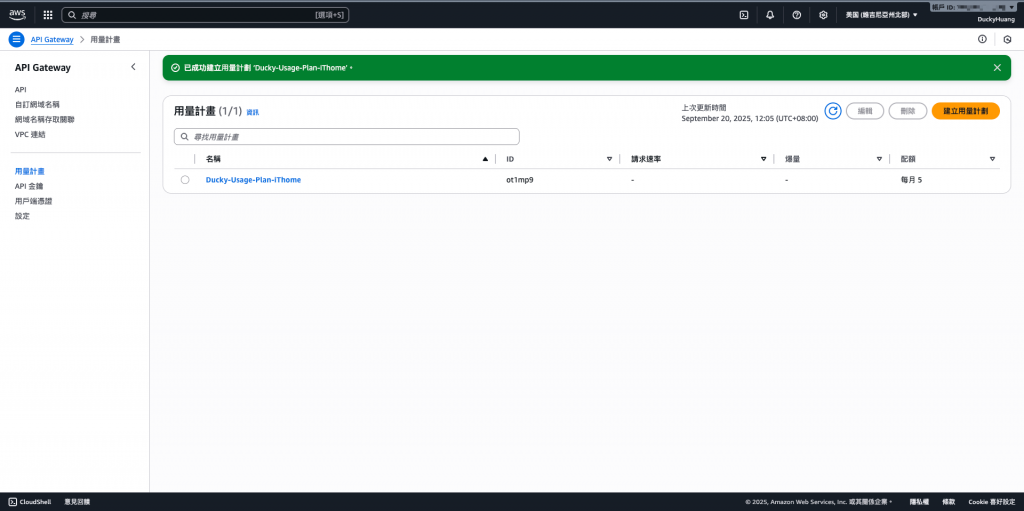Open the settings gear in top bar
Image resolution: width=1024 pixels, height=511 pixels.
[824, 14]
